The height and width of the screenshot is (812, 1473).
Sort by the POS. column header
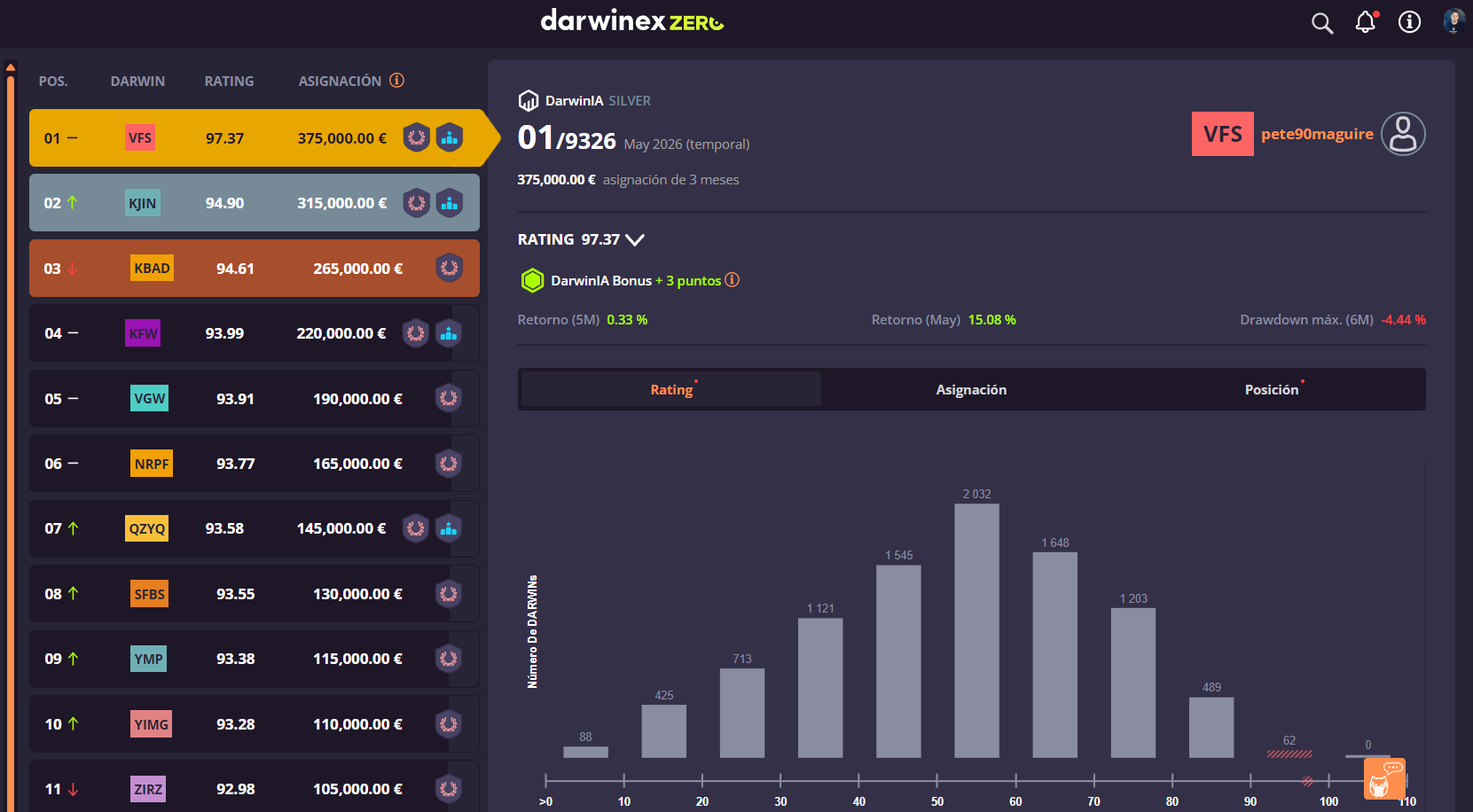pos(53,81)
